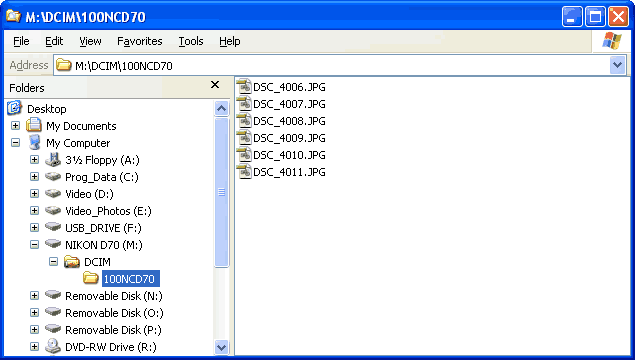Viewport: 635px width, 360px height.
Task: Click the DSC_4007.JPG file icon
Action: (244, 104)
